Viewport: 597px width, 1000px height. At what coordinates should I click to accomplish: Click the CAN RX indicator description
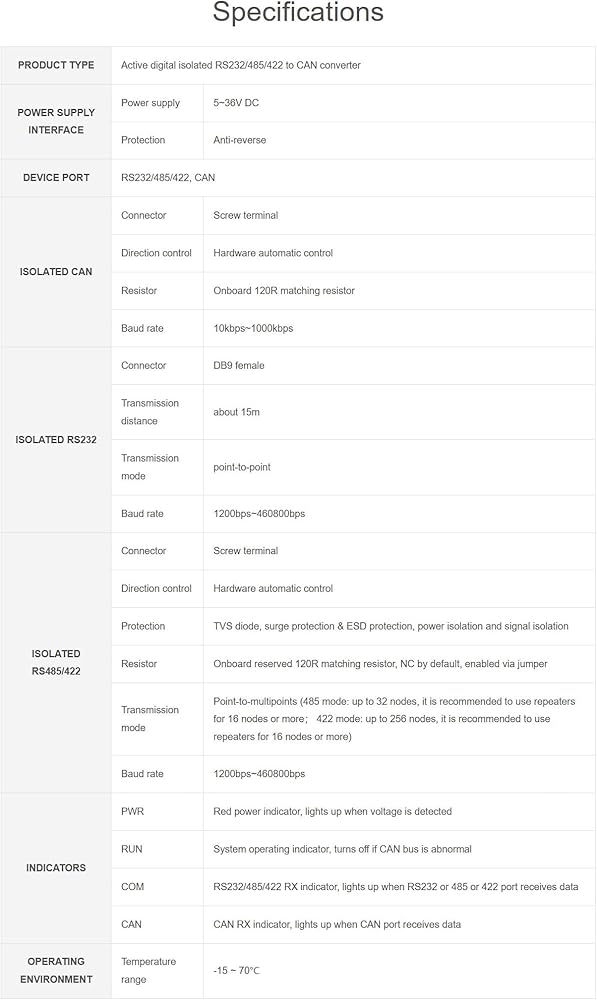point(337,925)
